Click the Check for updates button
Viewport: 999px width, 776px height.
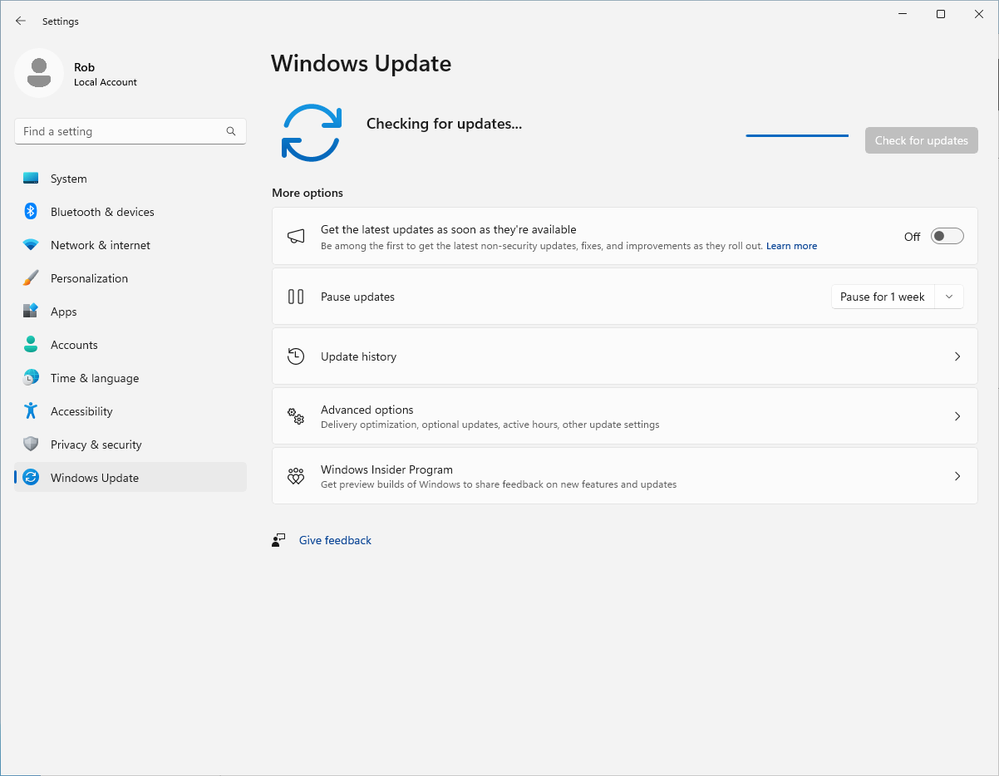[921, 140]
